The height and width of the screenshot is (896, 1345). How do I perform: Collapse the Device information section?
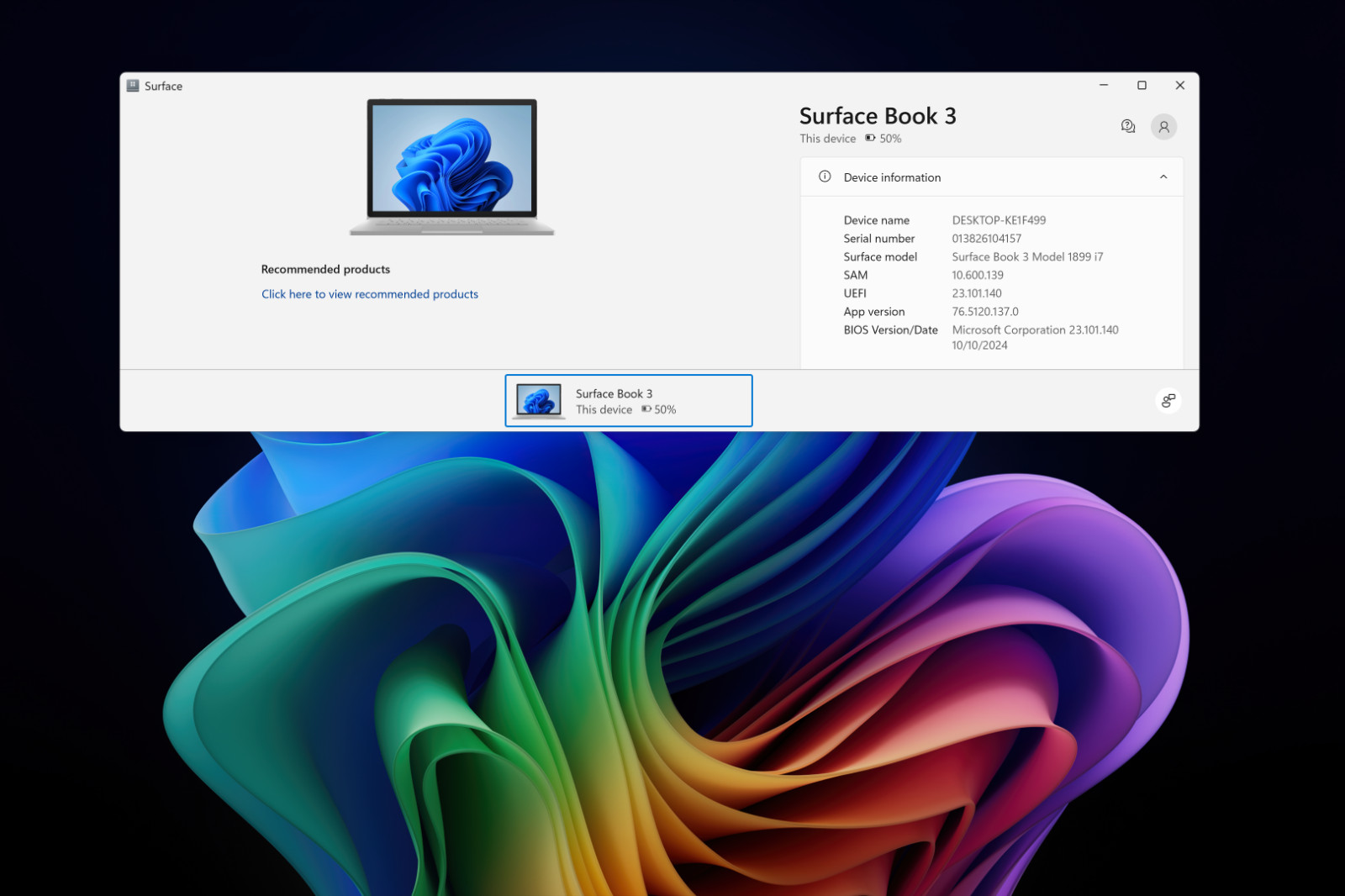click(1163, 177)
